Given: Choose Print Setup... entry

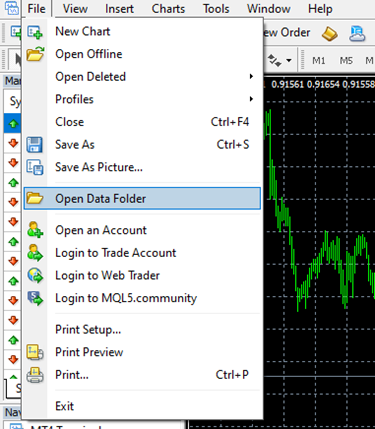Looking at the screenshot, I should pyautogui.click(x=88, y=329).
